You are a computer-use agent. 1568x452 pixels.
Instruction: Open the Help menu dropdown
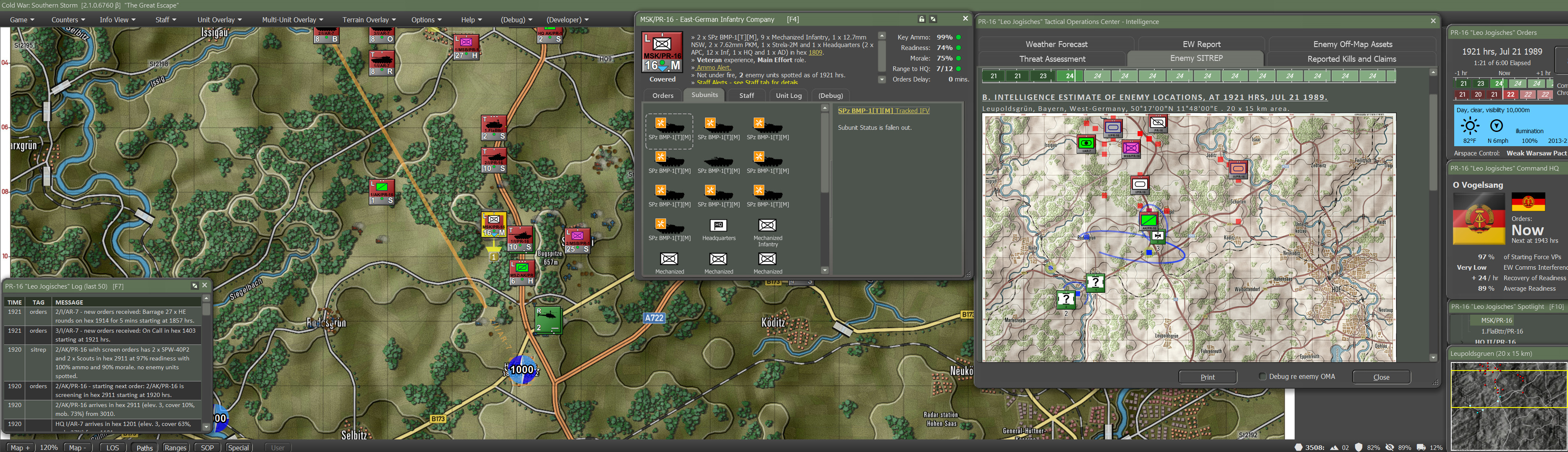[x=471, y=19]
